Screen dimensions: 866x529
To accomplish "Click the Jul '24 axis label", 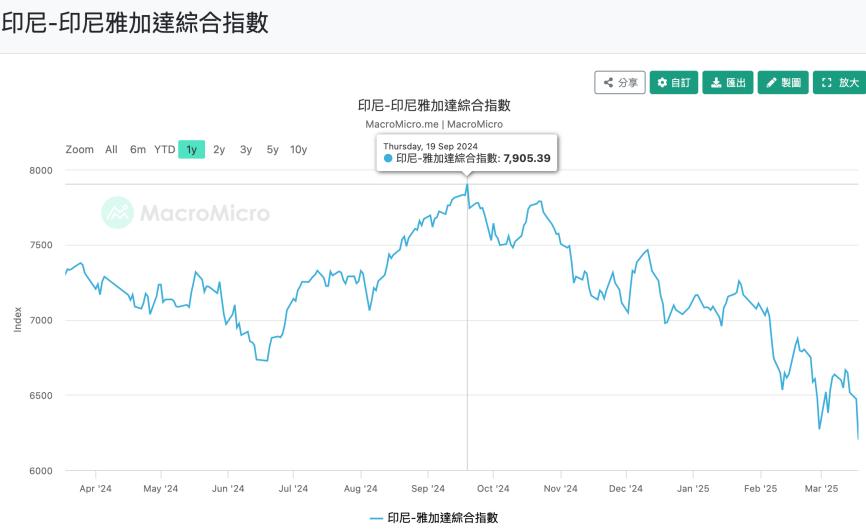I will tap(293, 489).
